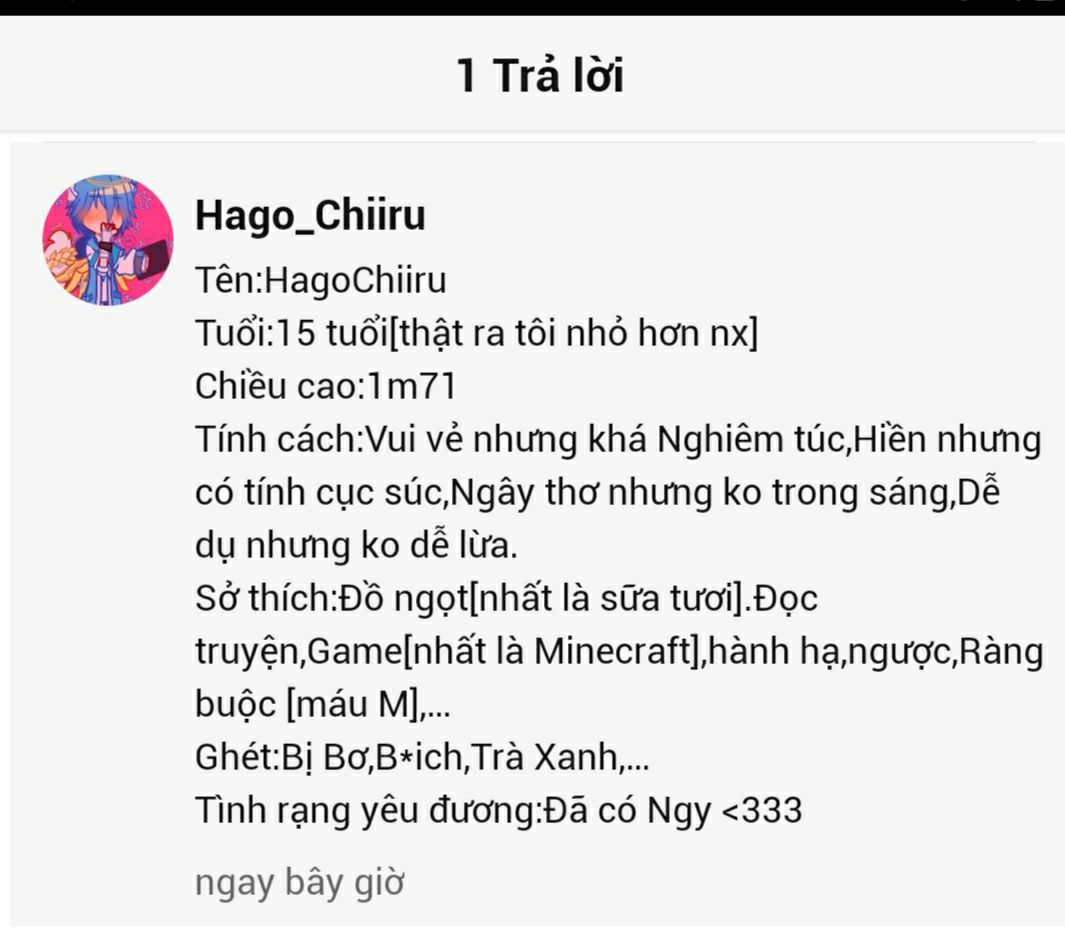The height and width of the screenshot is (934, 1065).
Task: Click the word "Nghiêm túc" in the reply
Action: coord(750,440)
